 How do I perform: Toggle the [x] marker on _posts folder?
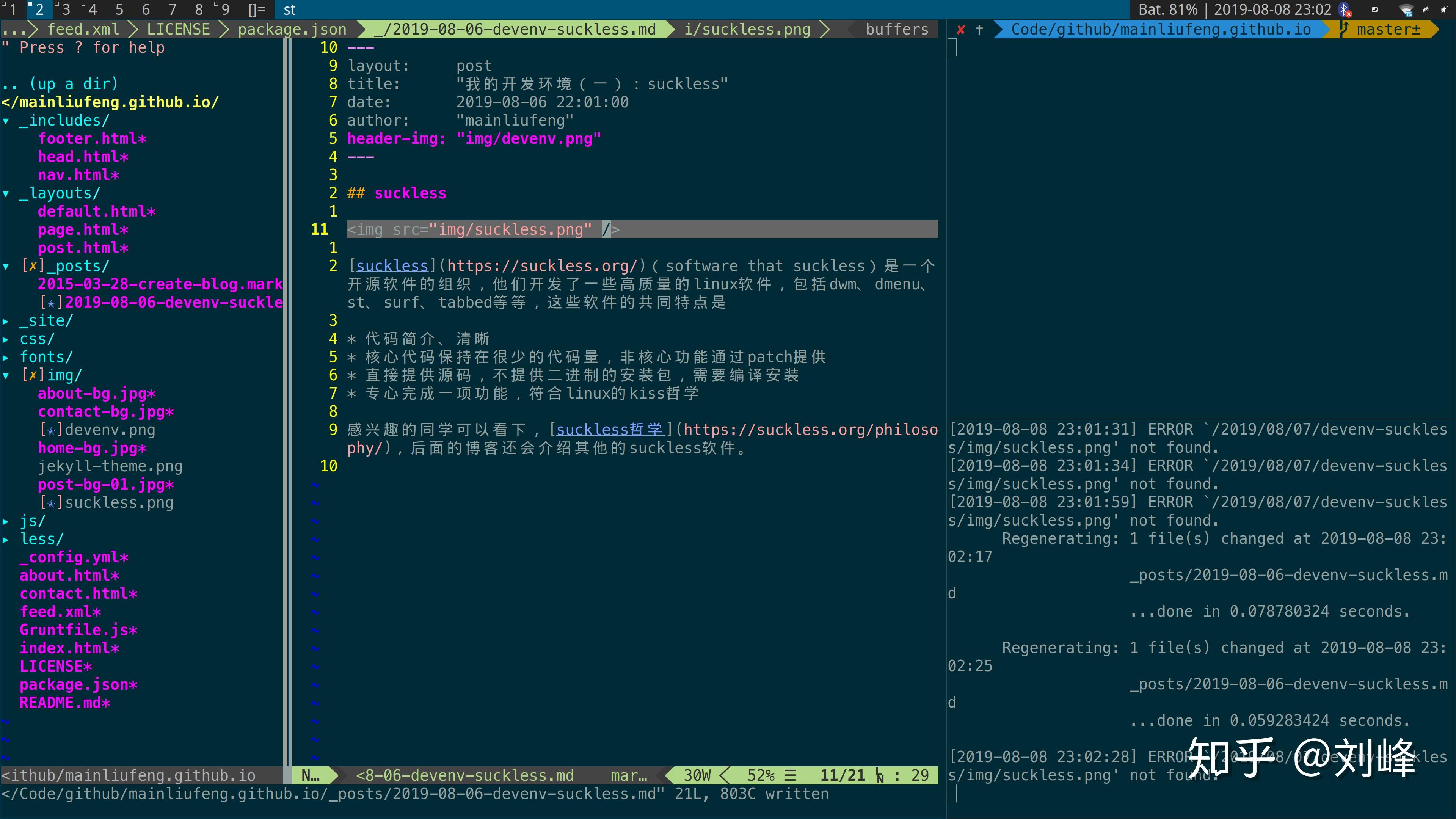pyautogui.click(x=33, y=266)
